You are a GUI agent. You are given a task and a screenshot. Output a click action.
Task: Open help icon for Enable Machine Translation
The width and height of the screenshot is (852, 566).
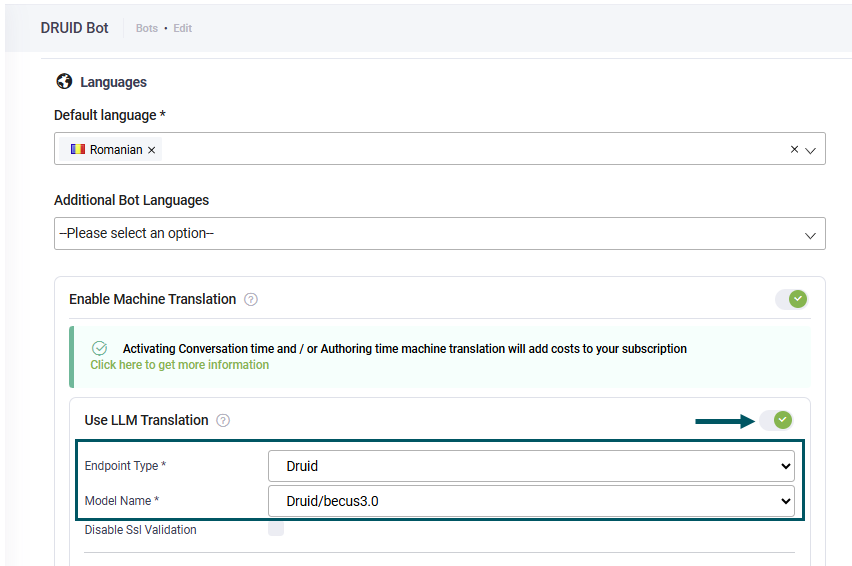pyautogui.click(x=251, y=299)
